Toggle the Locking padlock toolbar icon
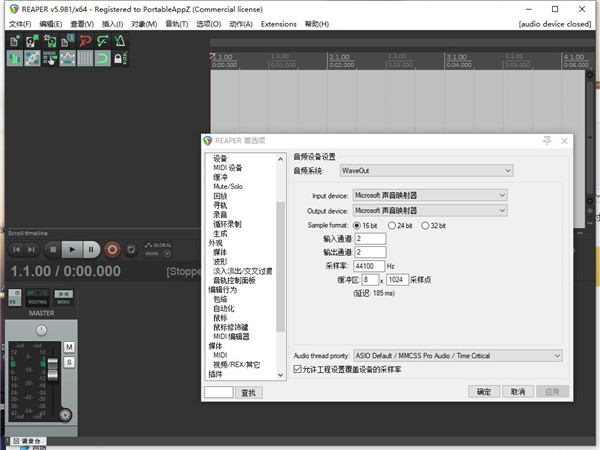The width and height of the screenshot is (600, 450). pos(120,59)
